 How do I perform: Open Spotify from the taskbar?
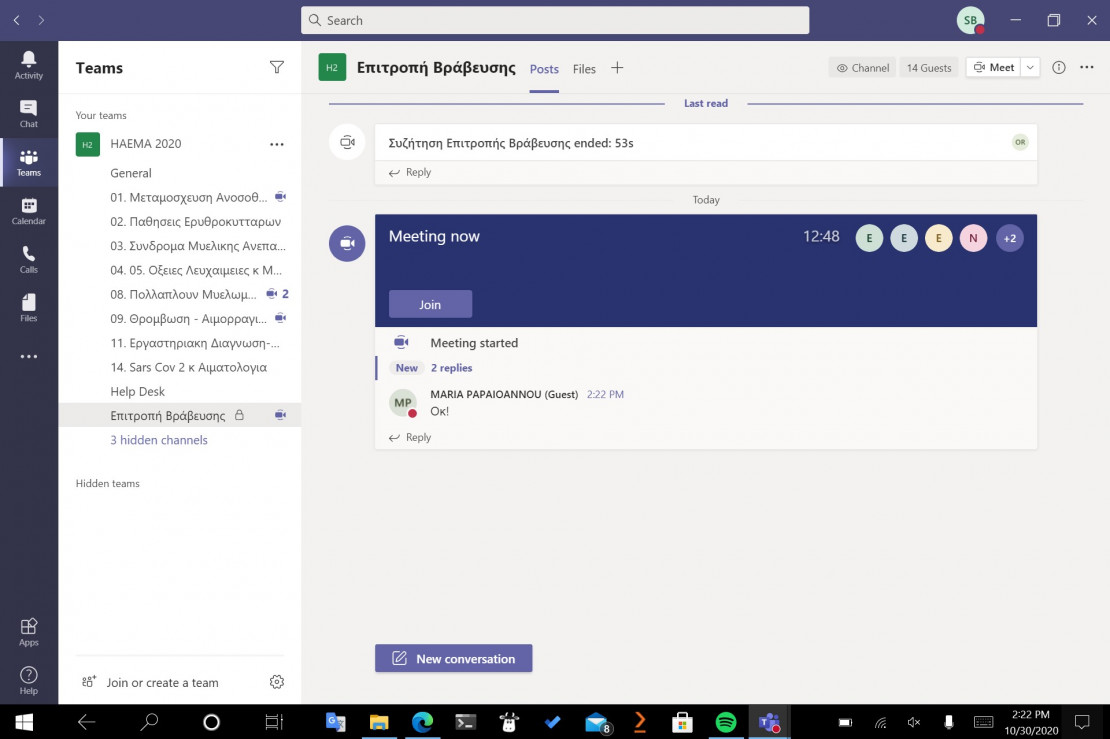(726, 722)
